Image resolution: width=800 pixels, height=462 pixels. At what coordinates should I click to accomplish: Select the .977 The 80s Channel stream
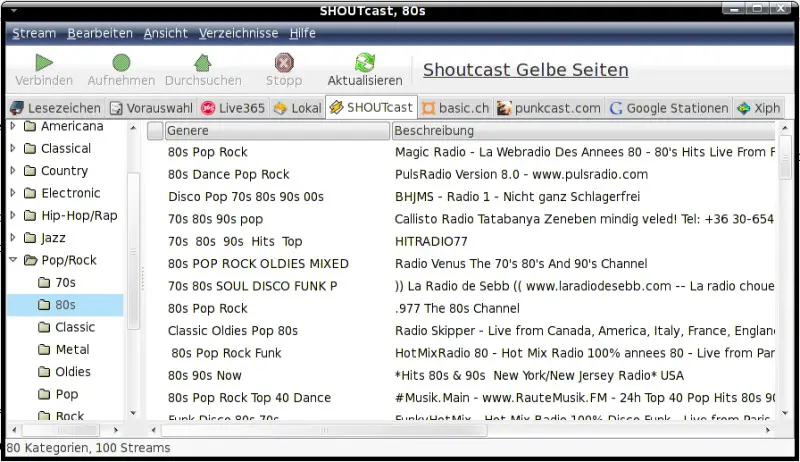(x=457, y=309)
